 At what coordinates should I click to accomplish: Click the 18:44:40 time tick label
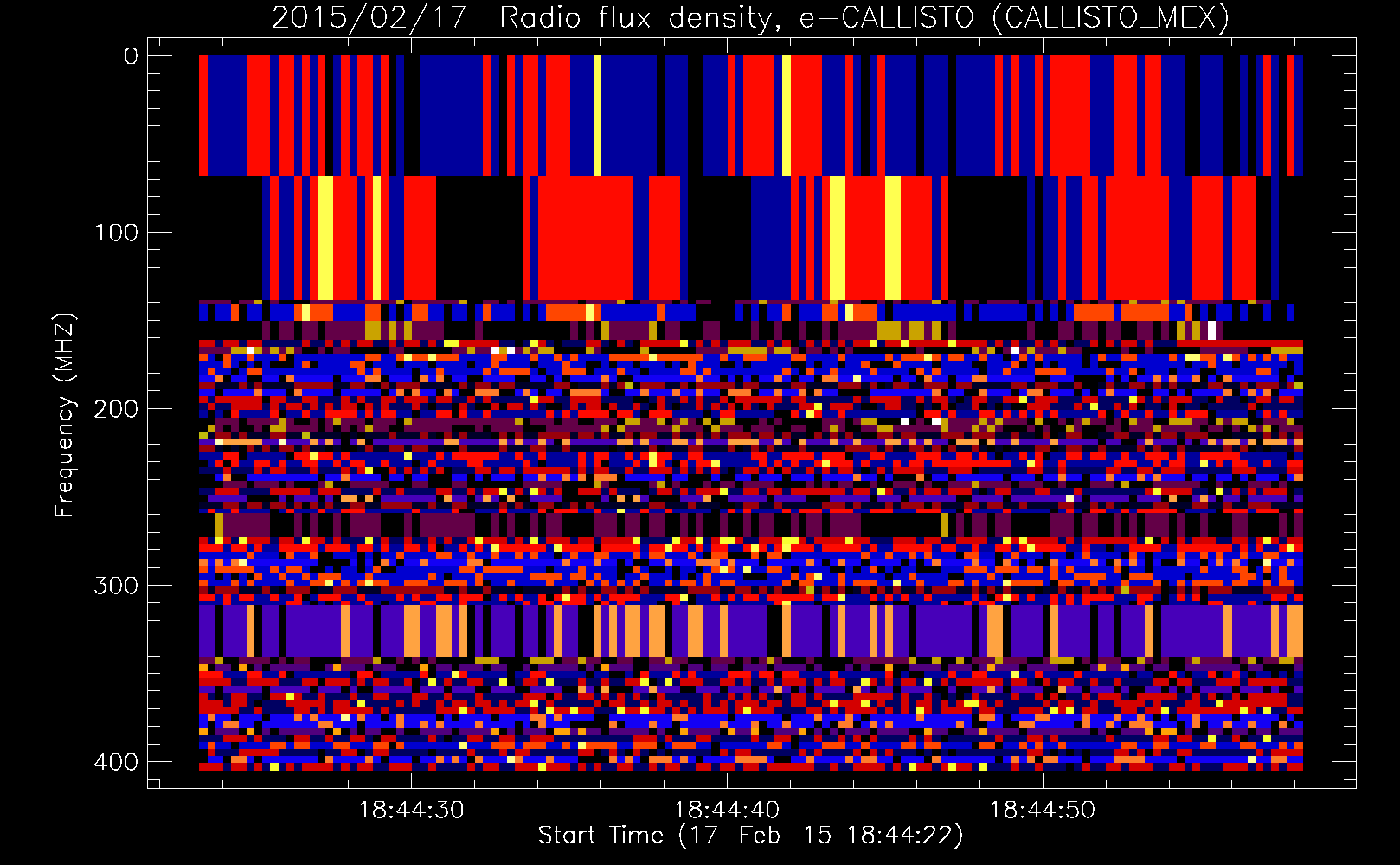(727, 811)
